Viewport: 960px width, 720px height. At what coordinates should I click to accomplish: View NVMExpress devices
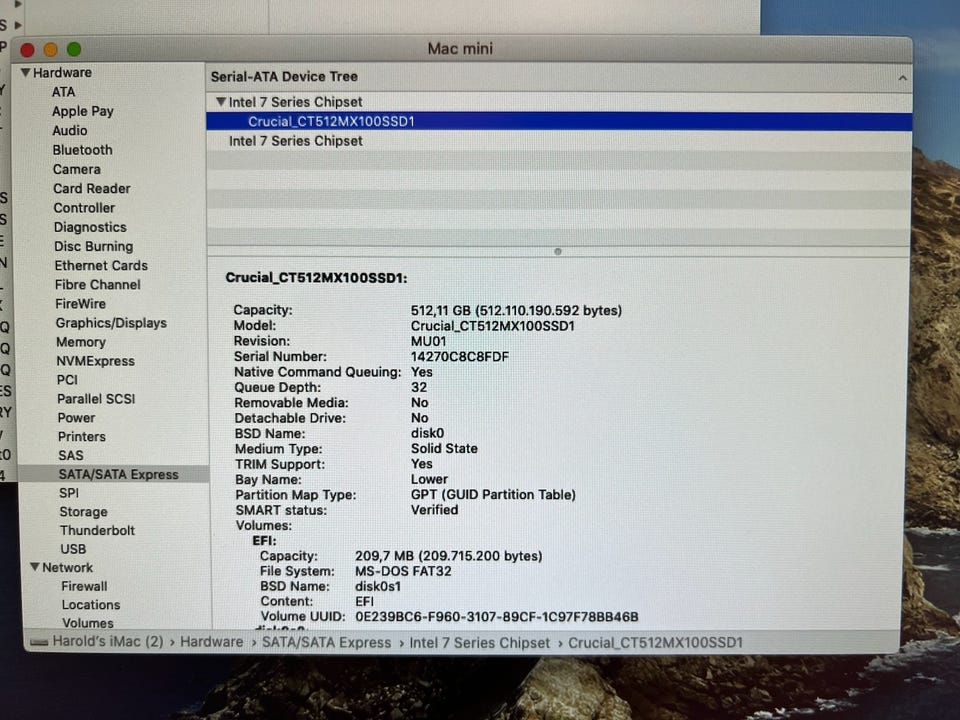tap(96, 361)
